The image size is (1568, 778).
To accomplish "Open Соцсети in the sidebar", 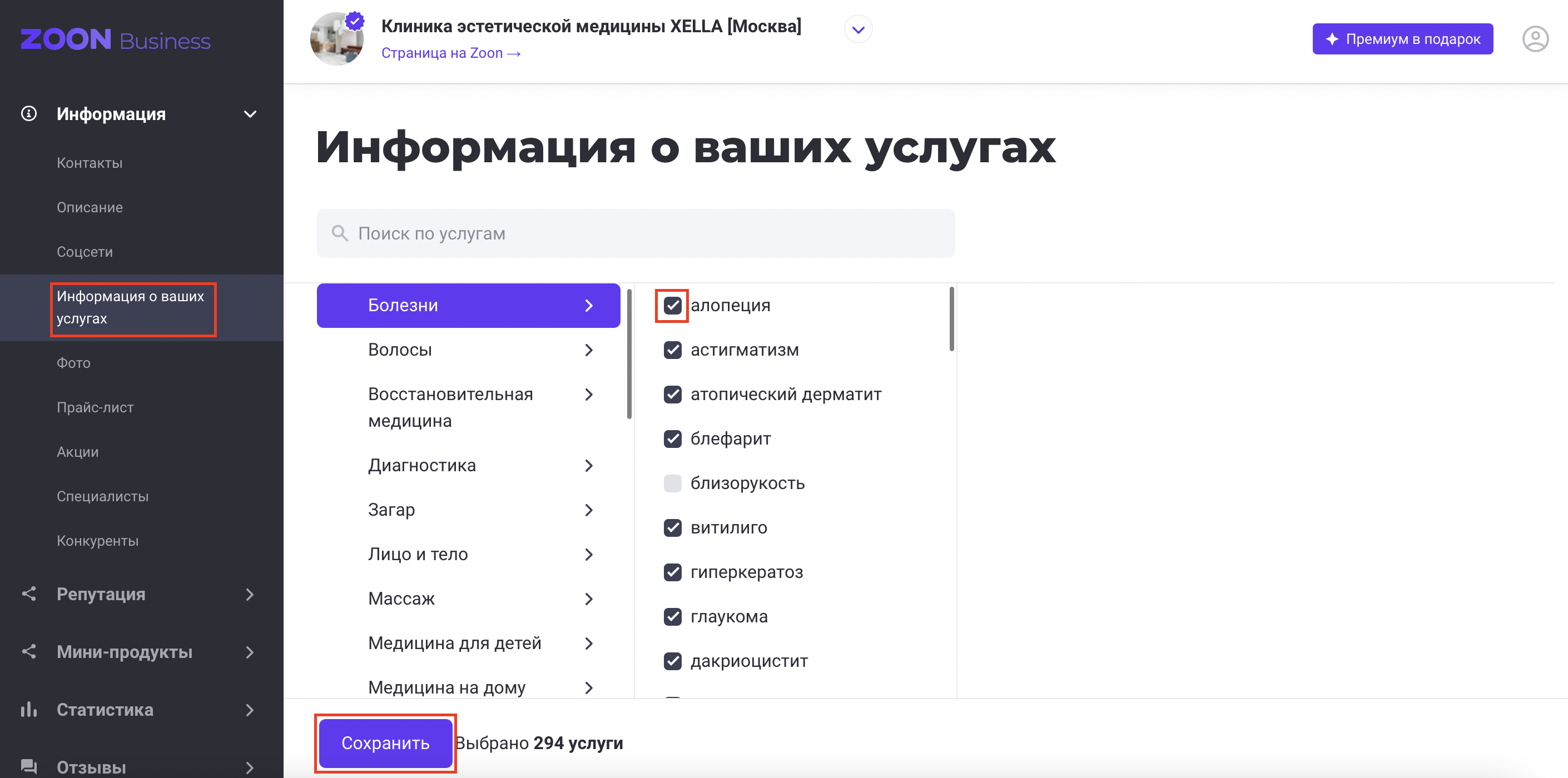I will (x=85, y=252).
